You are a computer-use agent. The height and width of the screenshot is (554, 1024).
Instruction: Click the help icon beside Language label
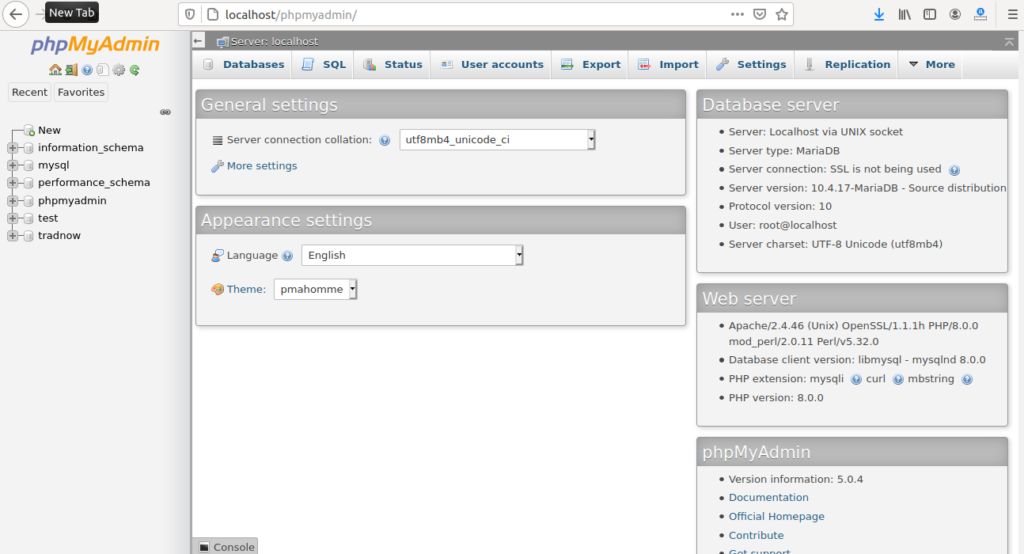(287, 256)
